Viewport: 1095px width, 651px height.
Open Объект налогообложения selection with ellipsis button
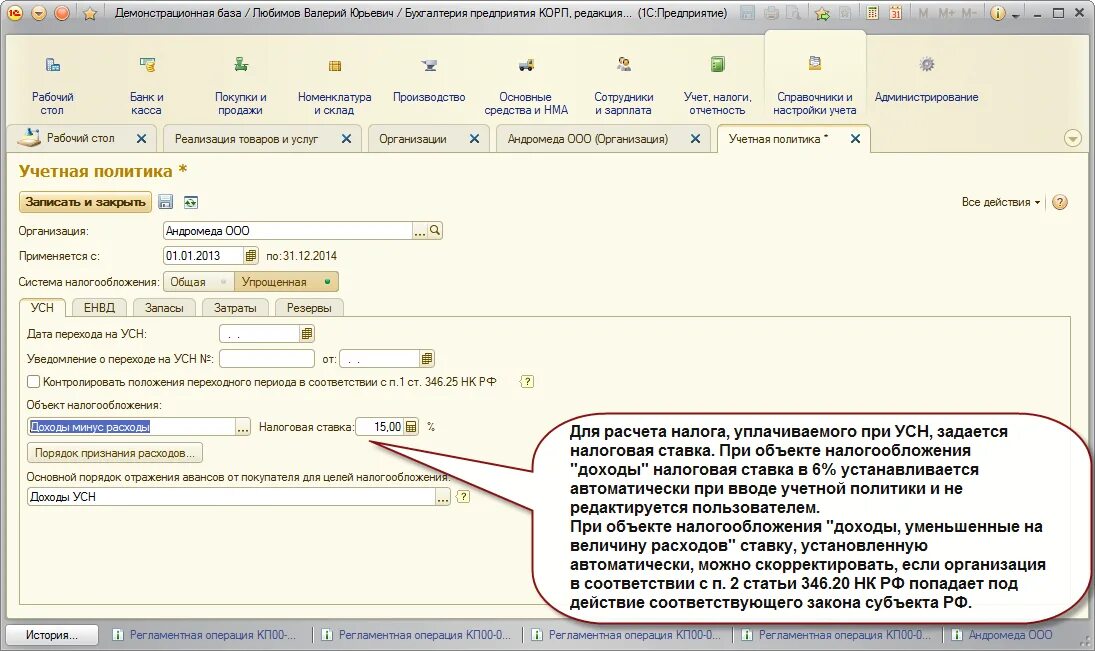(240, 425)
